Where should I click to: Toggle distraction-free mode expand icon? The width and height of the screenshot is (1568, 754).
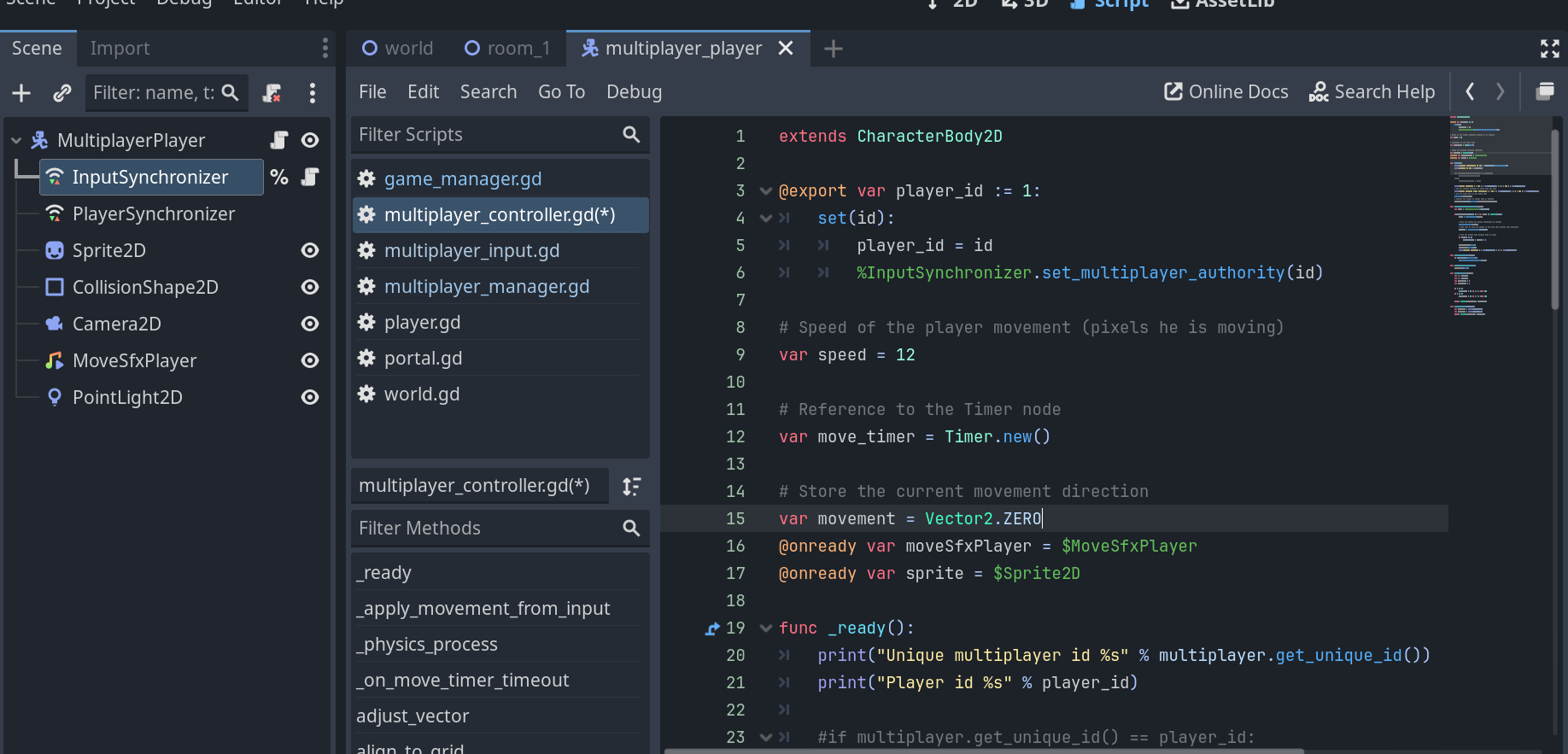pos(1549,49)
